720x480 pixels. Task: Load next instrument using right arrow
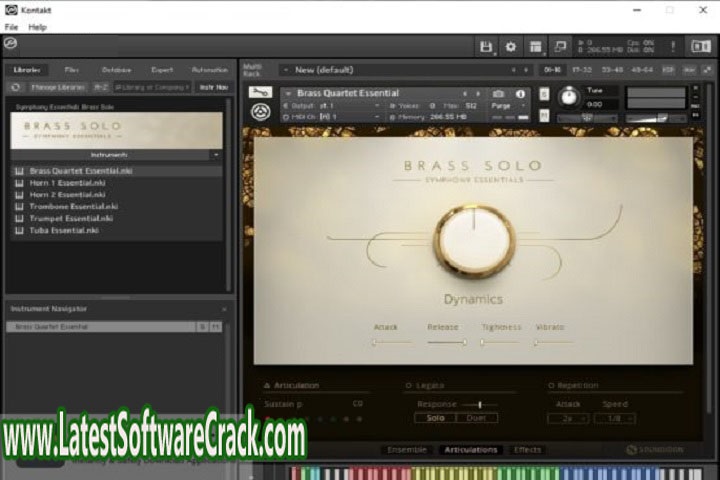pyautogui.click(x=478, y=94)
